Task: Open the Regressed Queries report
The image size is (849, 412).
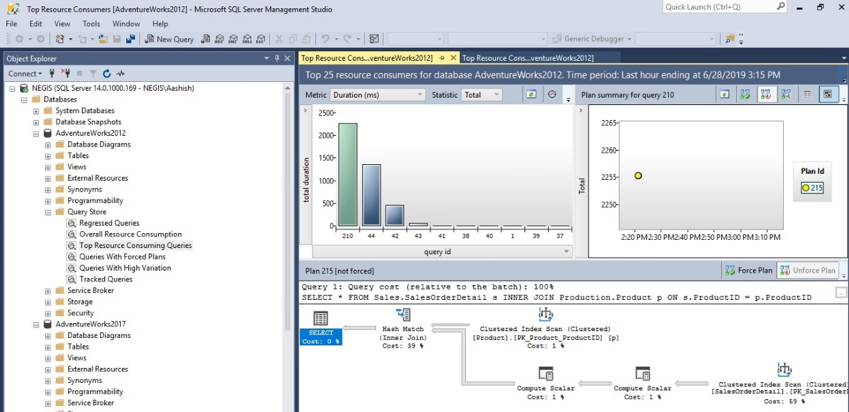Action: click(109, 223)
